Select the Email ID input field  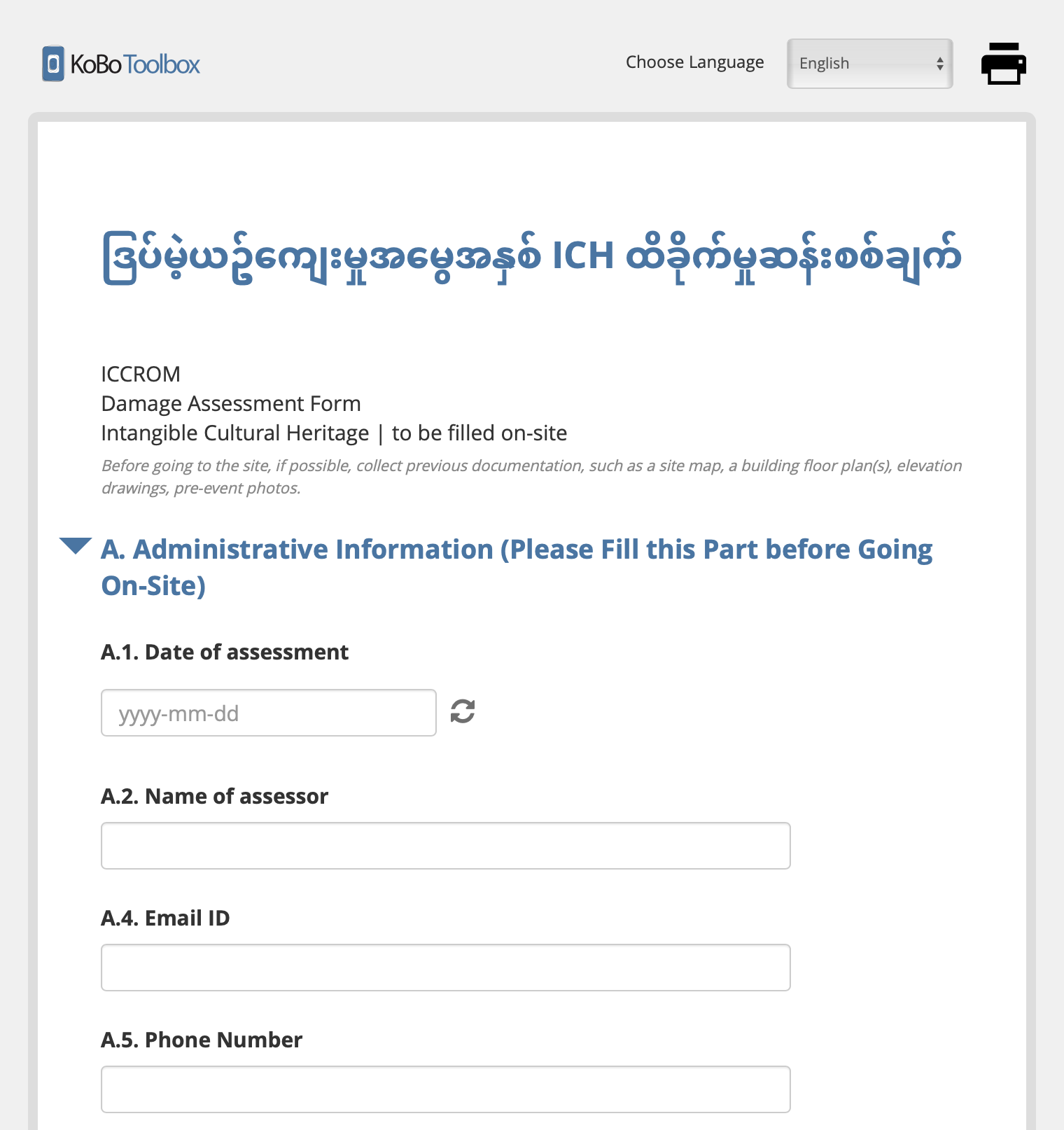click(x=446, y=968)
